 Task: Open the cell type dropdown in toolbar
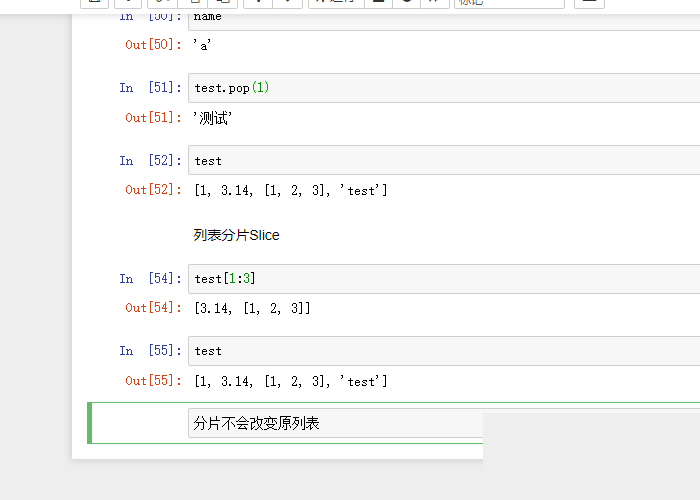(x=508, y=3)
